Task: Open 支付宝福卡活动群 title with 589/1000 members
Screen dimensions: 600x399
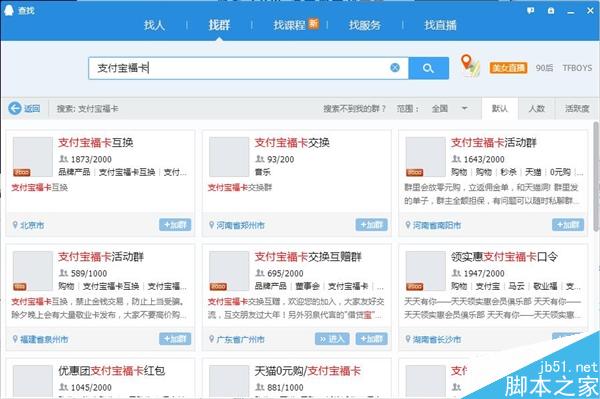Action: pyautogui.click(x=101, y=257)
